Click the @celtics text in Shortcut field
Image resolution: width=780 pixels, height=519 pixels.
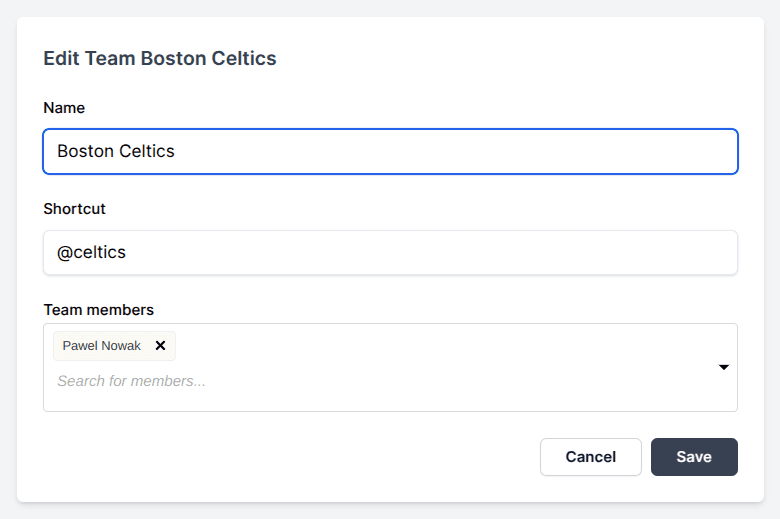click(x=91, y=253)
